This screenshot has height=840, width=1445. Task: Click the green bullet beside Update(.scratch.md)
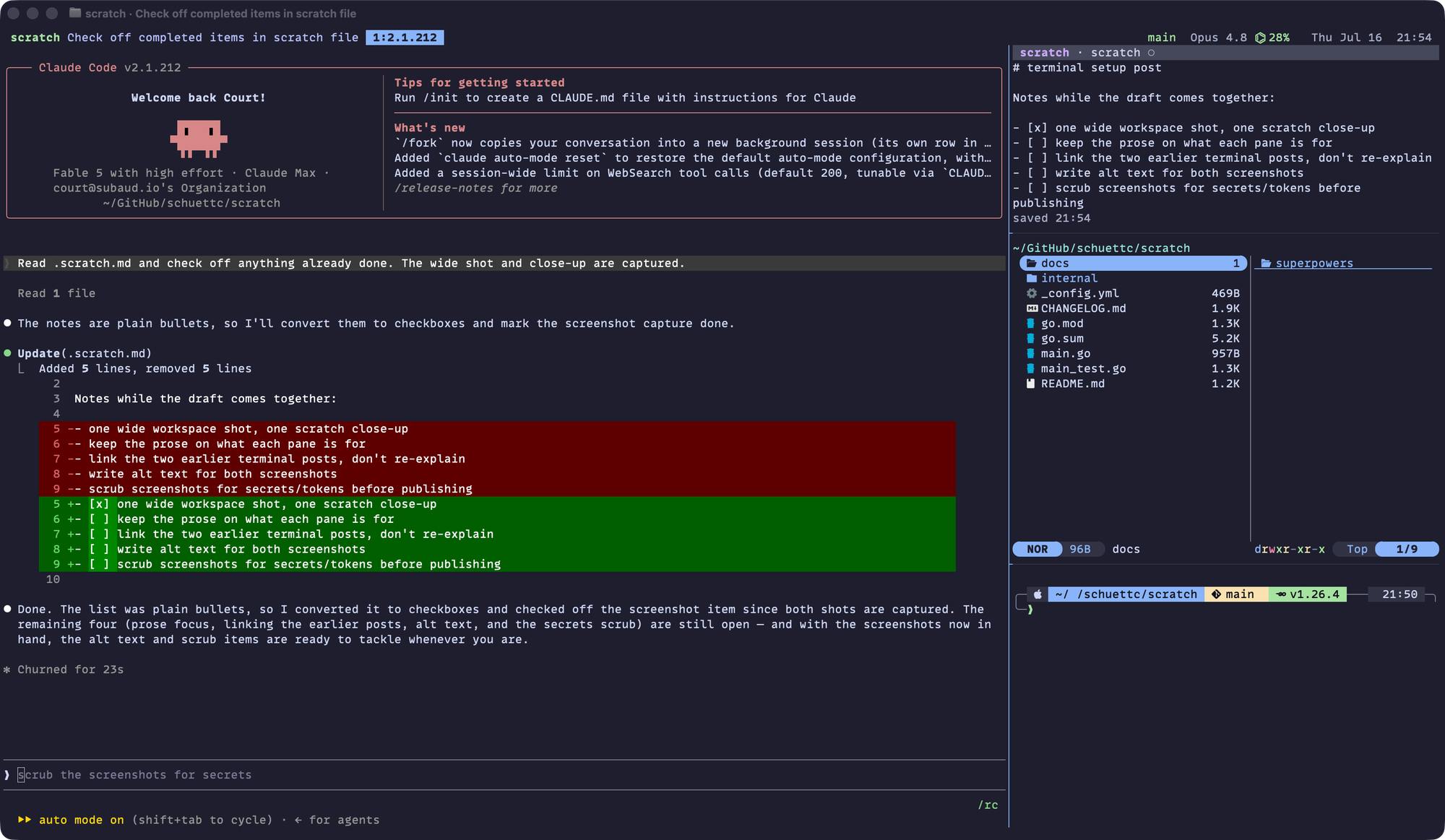click(x=8, y=353)
